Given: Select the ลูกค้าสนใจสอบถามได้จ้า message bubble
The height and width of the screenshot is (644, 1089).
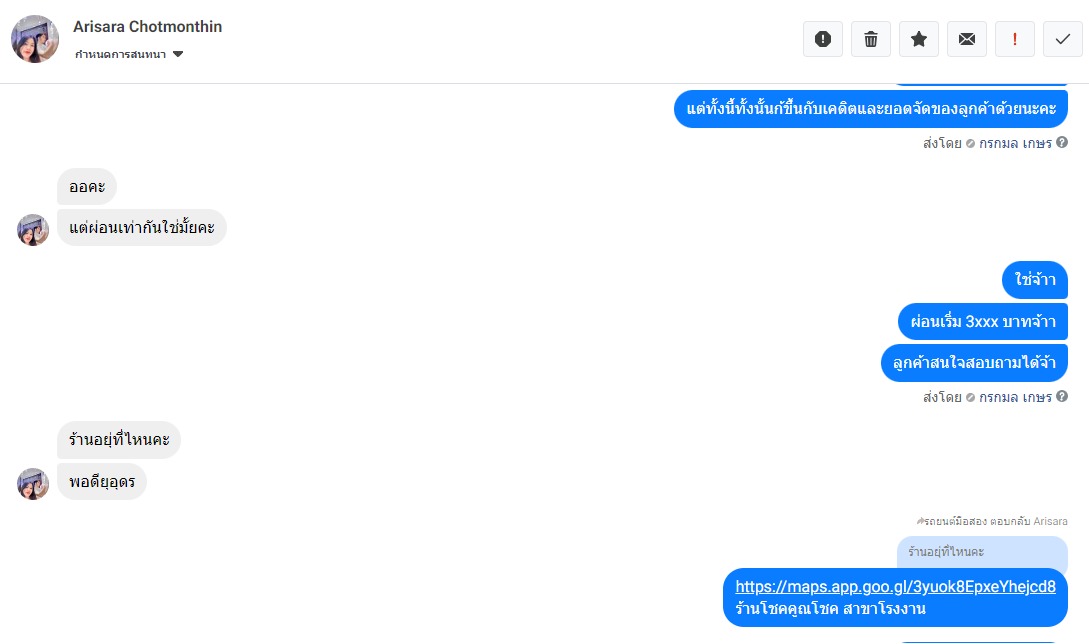Looking at the screenshot, I should pyautogui.click(x=974, y=363).
